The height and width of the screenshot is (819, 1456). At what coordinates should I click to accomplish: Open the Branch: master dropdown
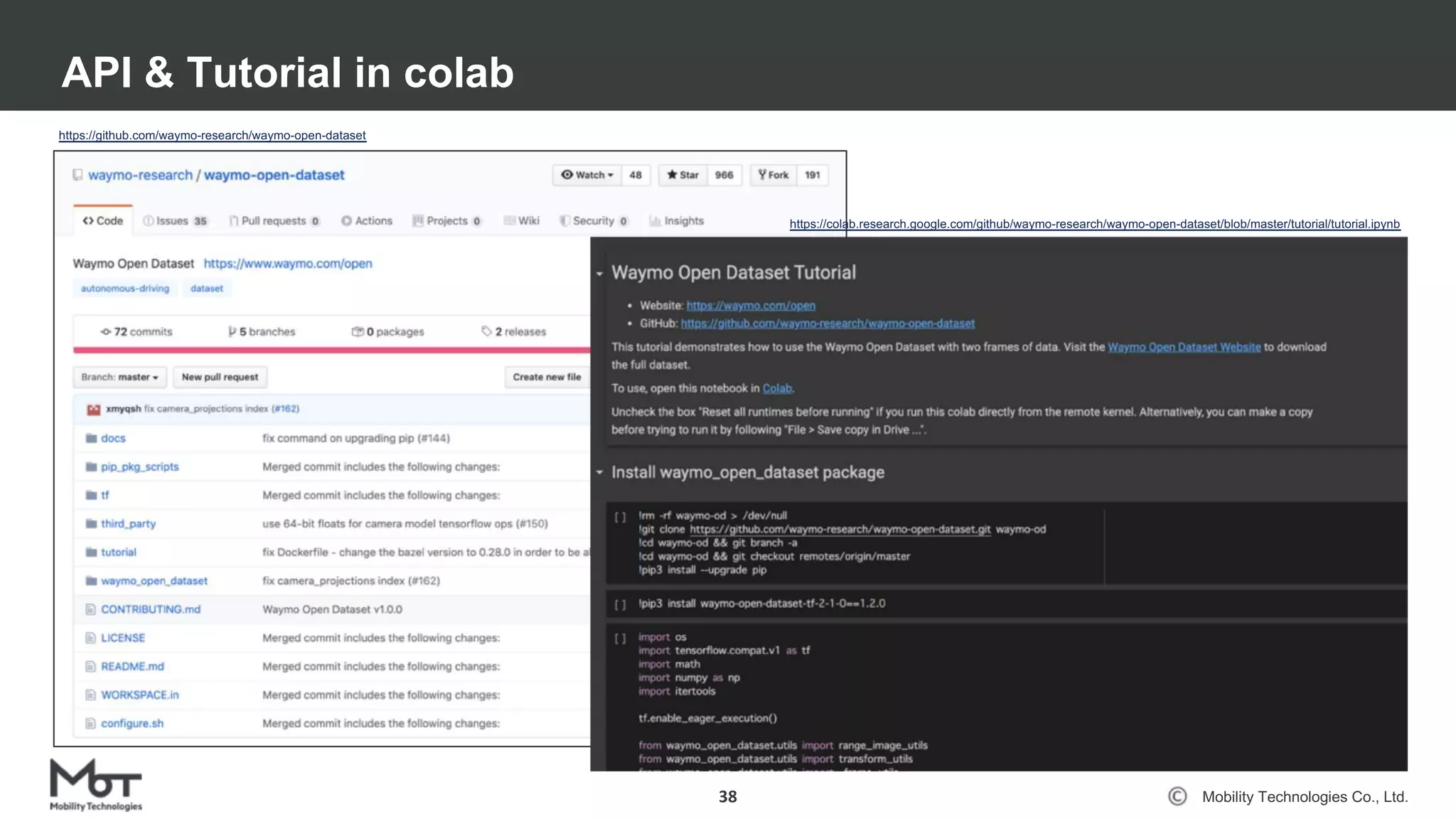coord(119,378)
